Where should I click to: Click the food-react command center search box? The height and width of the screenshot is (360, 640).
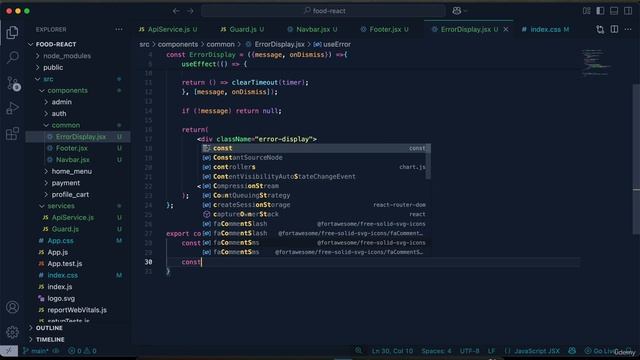coord(324,11)
